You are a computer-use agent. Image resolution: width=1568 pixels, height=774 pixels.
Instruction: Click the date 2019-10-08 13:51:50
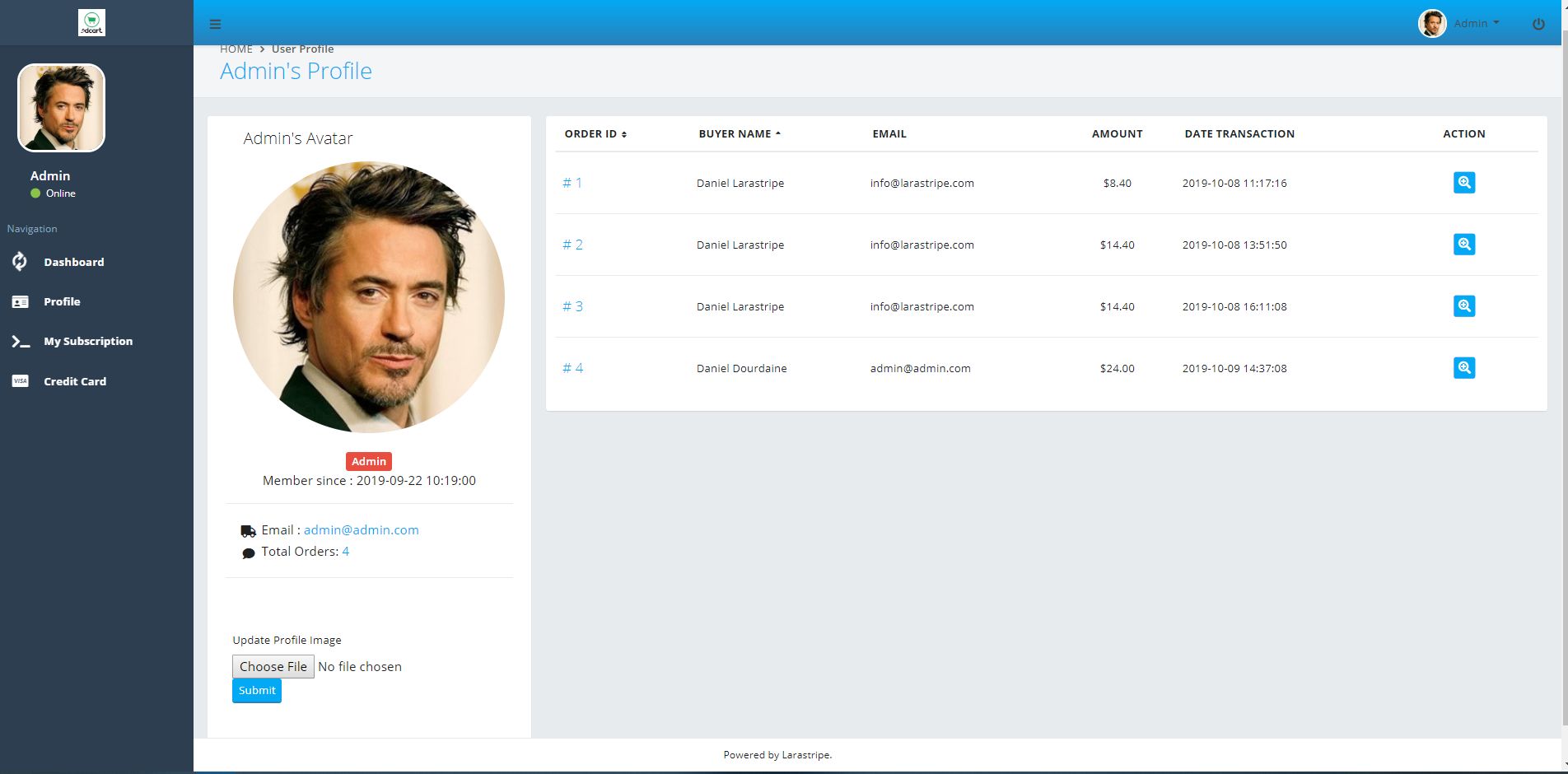click(1234, 245)
